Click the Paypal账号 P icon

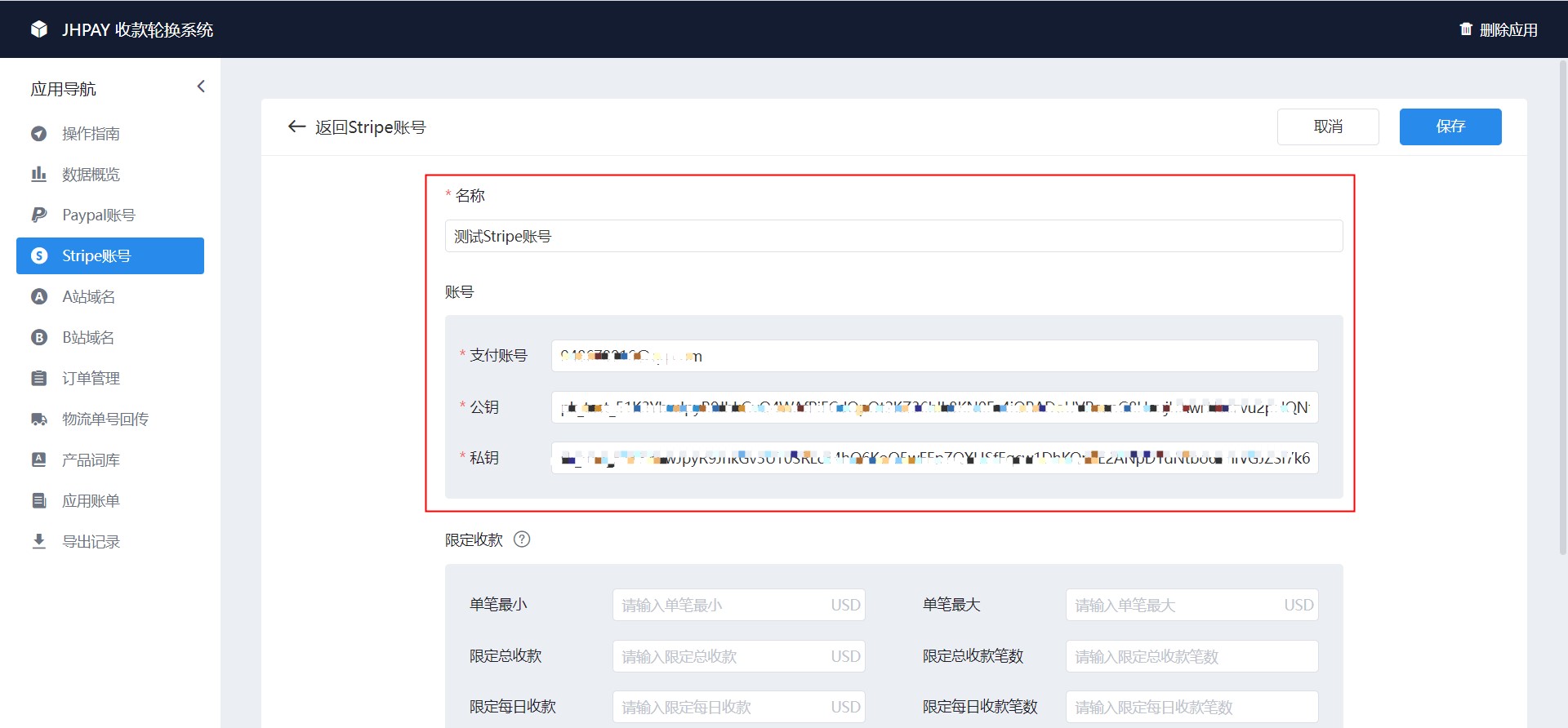click(x=38, y=215)
